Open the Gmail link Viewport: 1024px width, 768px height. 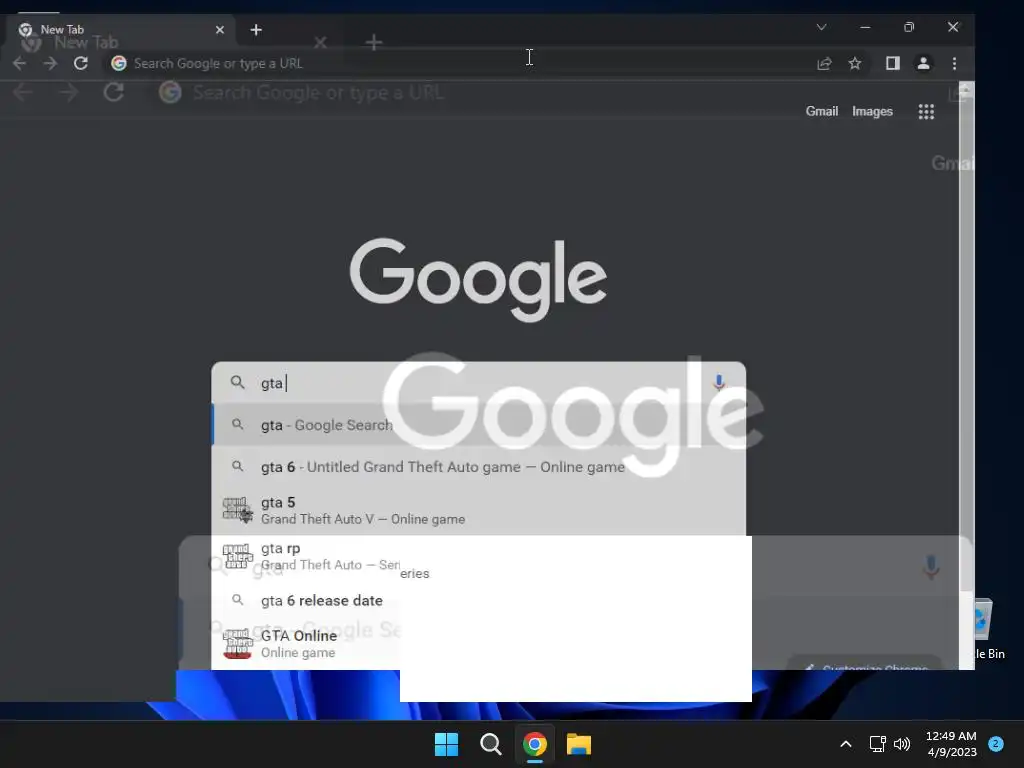[x=822, y=112]
